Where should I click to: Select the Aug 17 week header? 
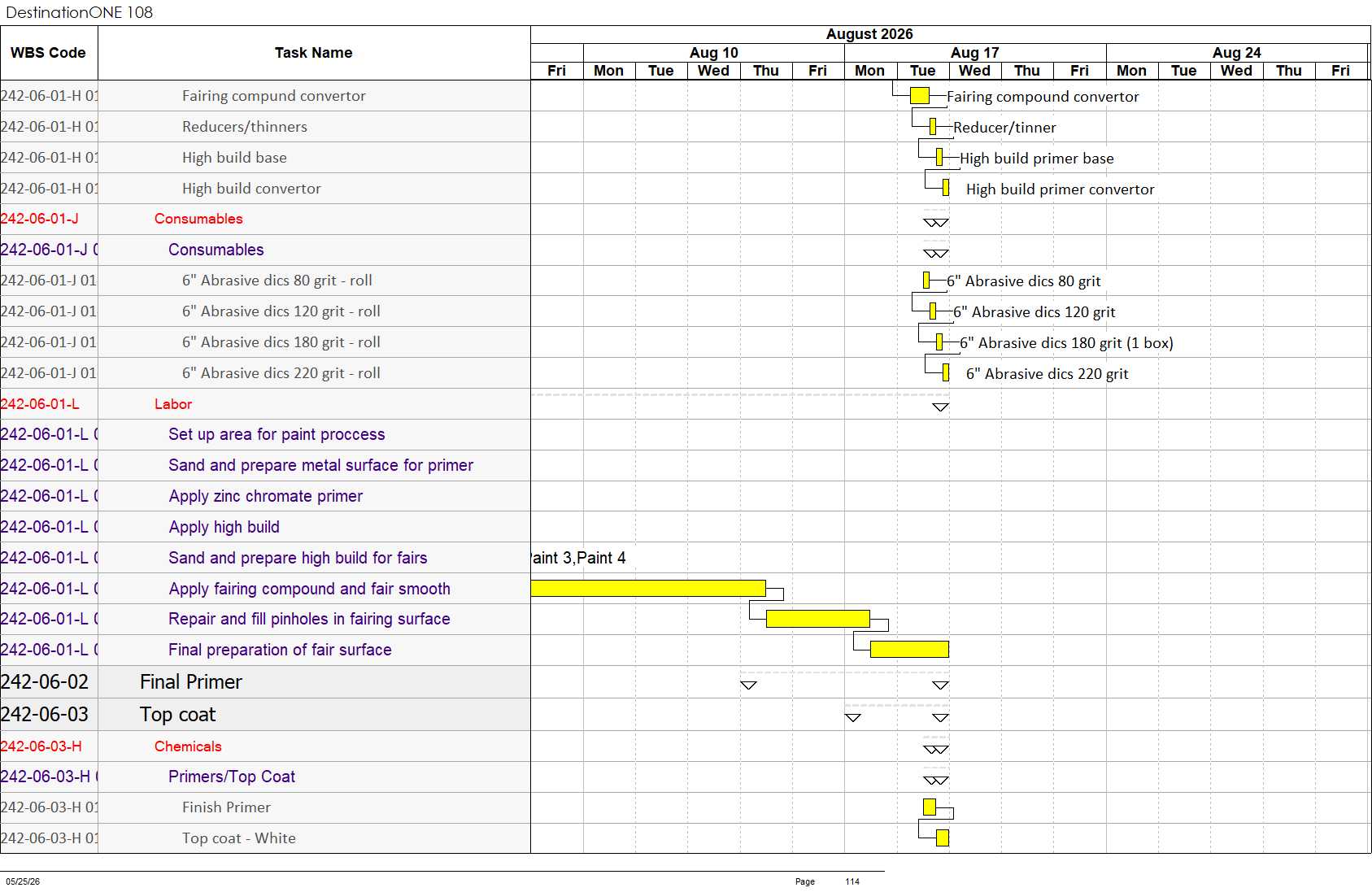pyautogui.click(x=975, y=53)
